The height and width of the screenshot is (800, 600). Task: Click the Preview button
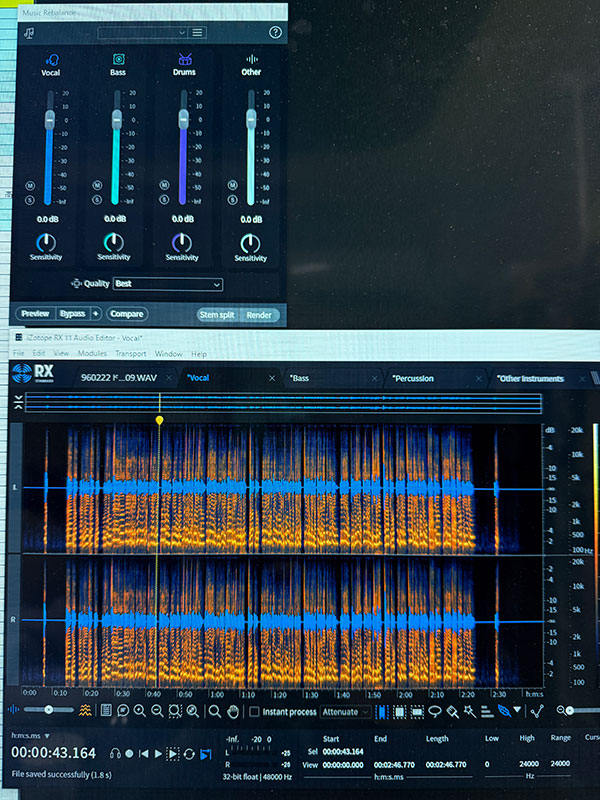(35, 314)
